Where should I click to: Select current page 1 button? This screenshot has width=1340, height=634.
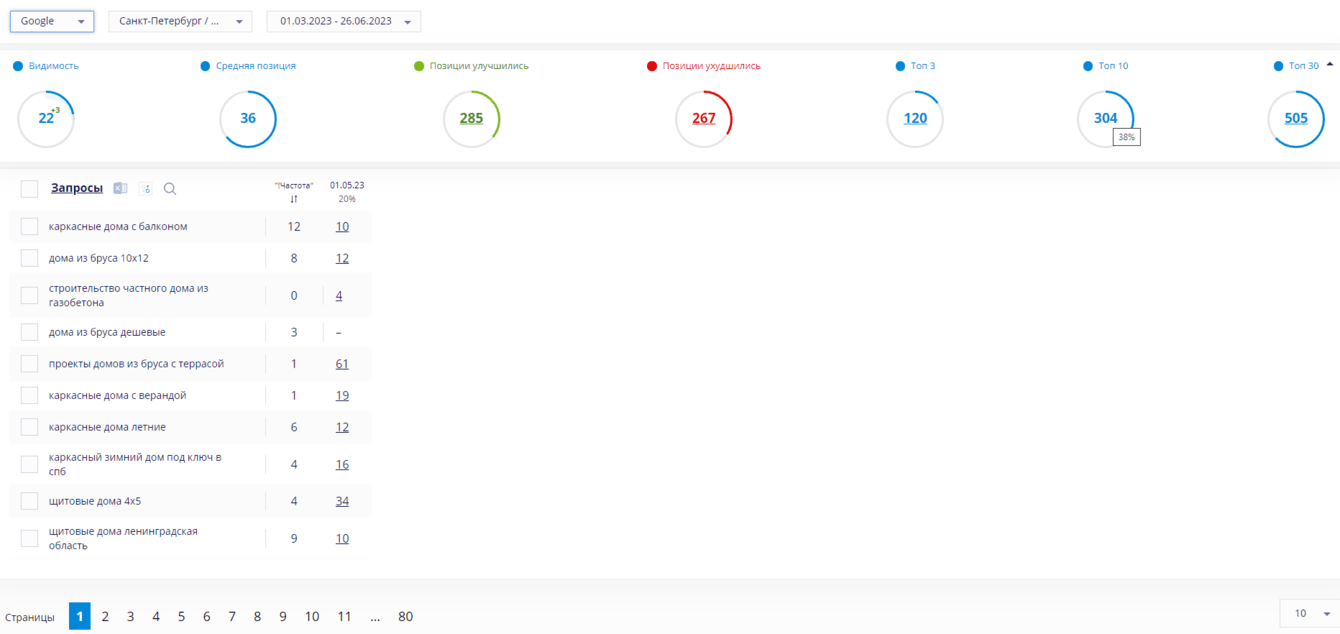point(80,616)
